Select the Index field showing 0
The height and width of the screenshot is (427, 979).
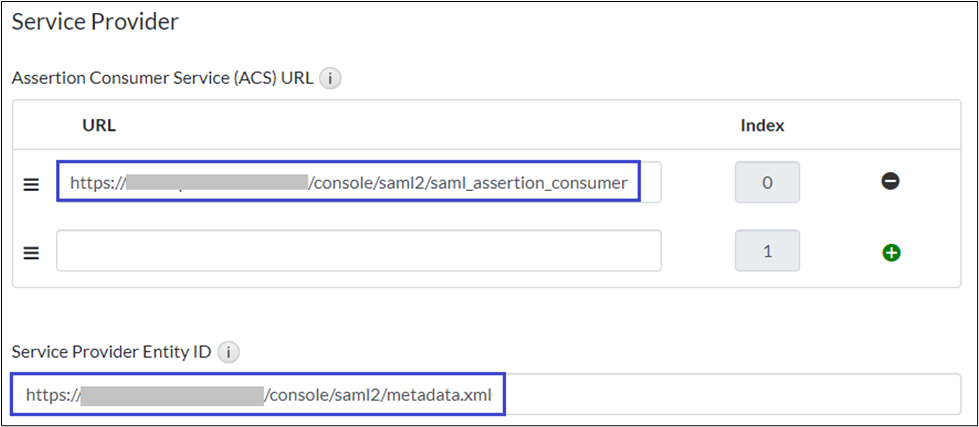pyautogui.click(x=767, y=183)
